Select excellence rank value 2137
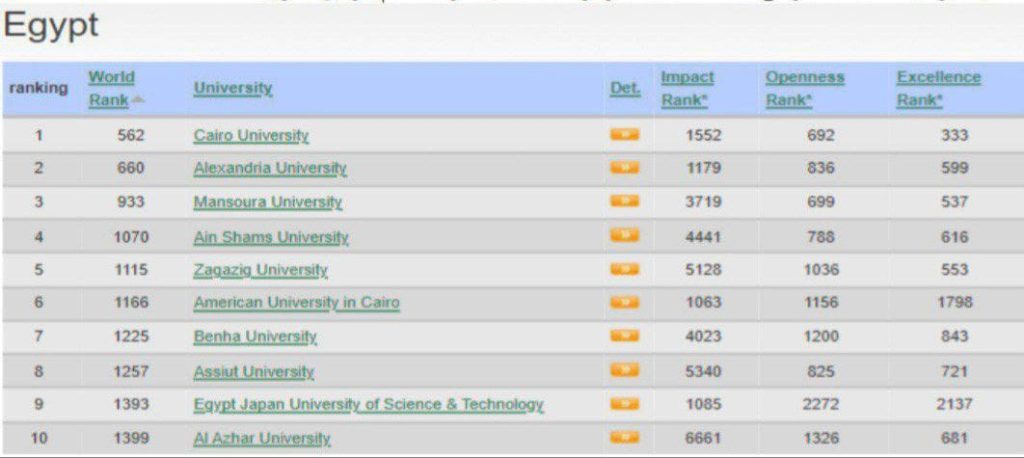The image size is (1024, 458). pos(954,404)
